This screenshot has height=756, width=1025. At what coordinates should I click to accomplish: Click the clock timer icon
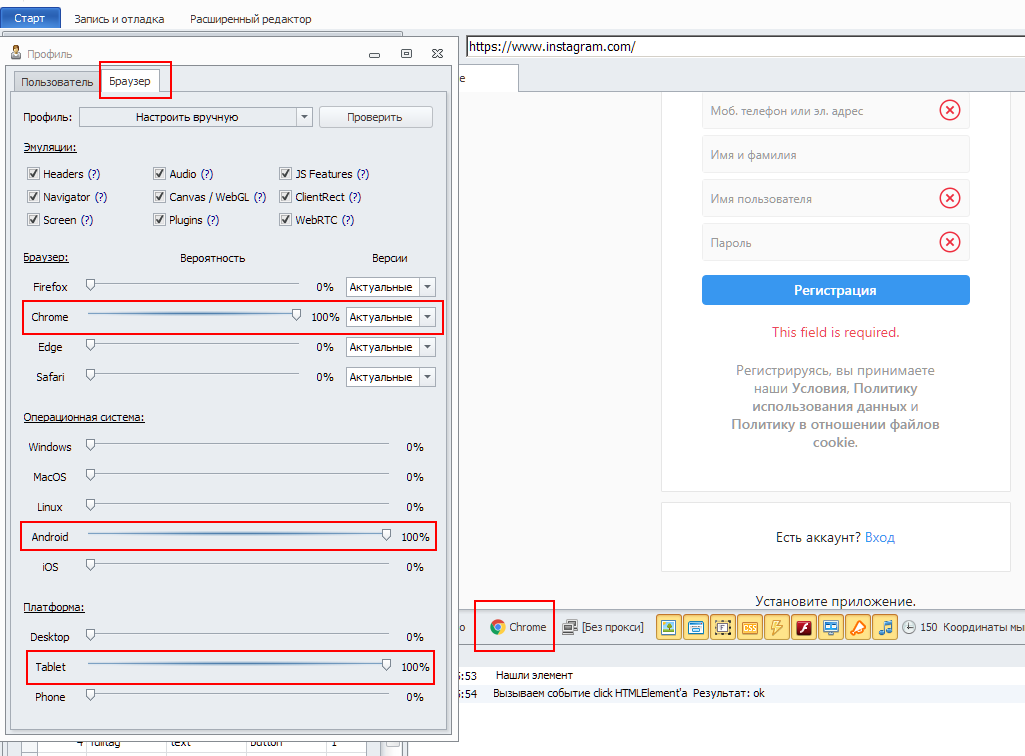[909, 627]
